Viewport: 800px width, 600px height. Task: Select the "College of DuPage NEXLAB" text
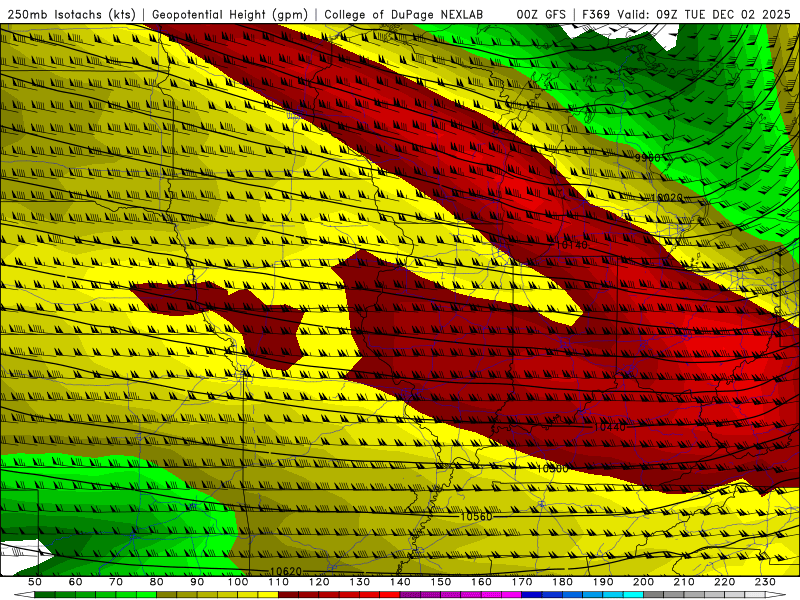pos(404,15)
